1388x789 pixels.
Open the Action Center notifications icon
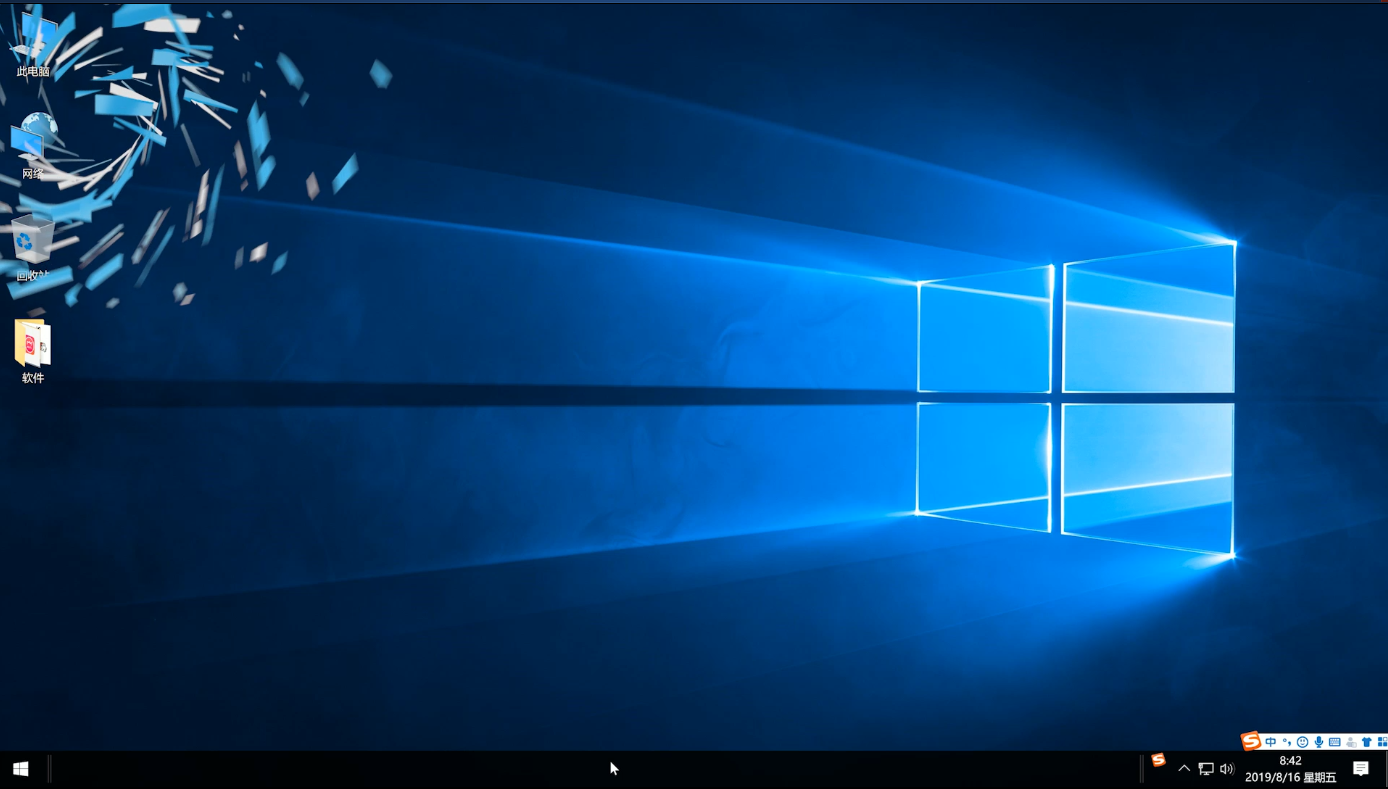(x=1361, y=769)
